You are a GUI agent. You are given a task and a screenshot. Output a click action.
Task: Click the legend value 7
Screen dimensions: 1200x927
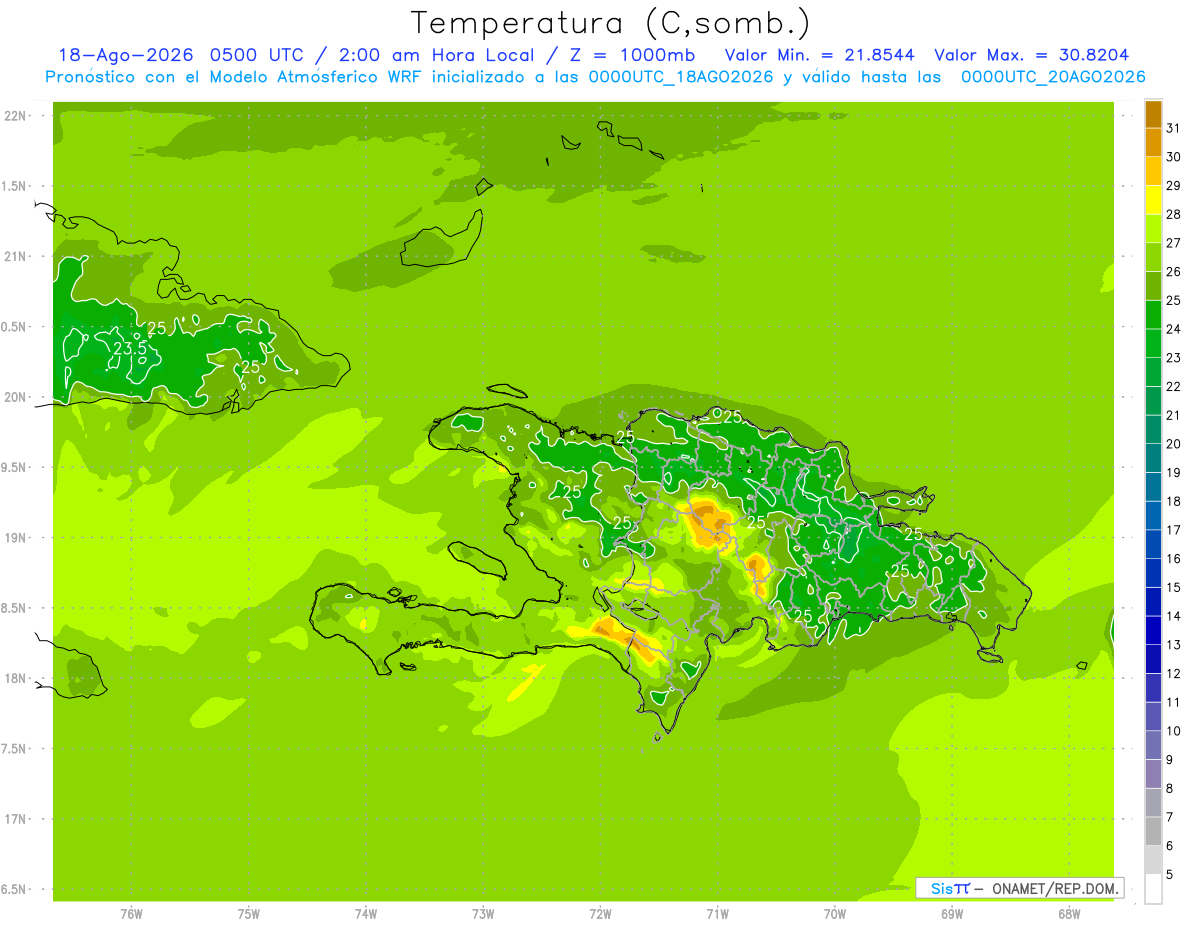[1170, 818]
